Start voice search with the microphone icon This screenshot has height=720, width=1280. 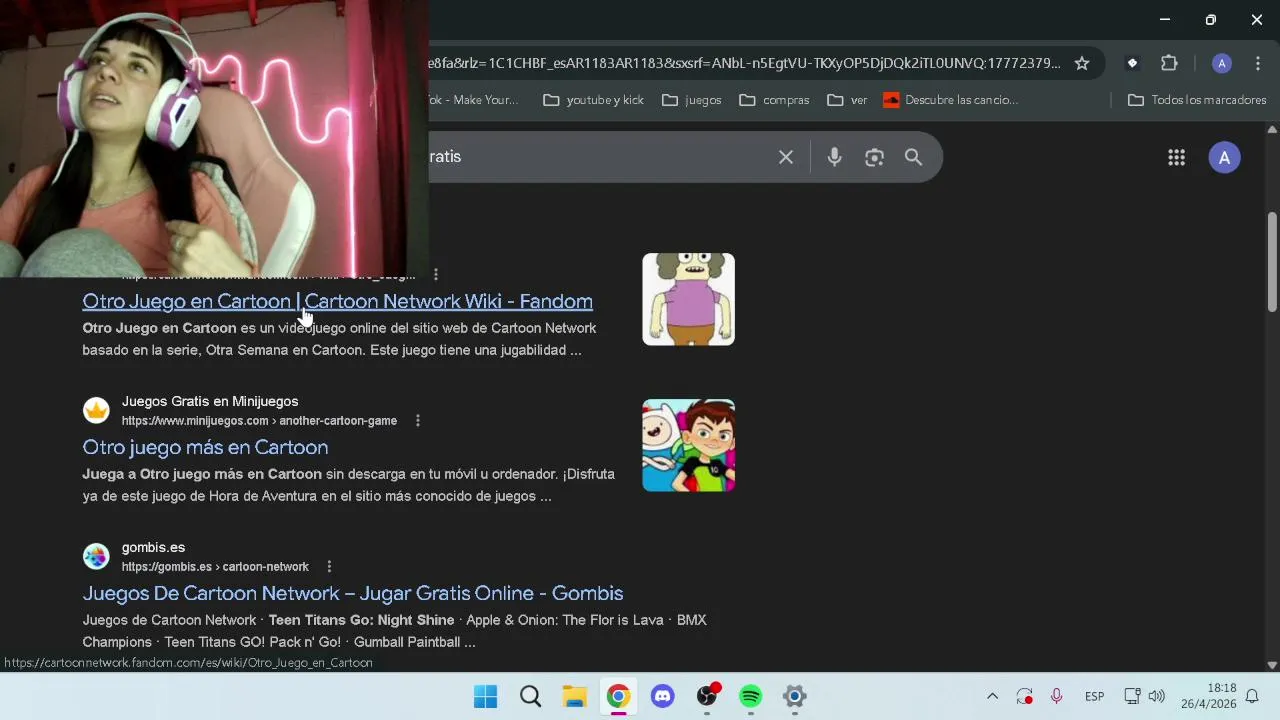(834, 157)
